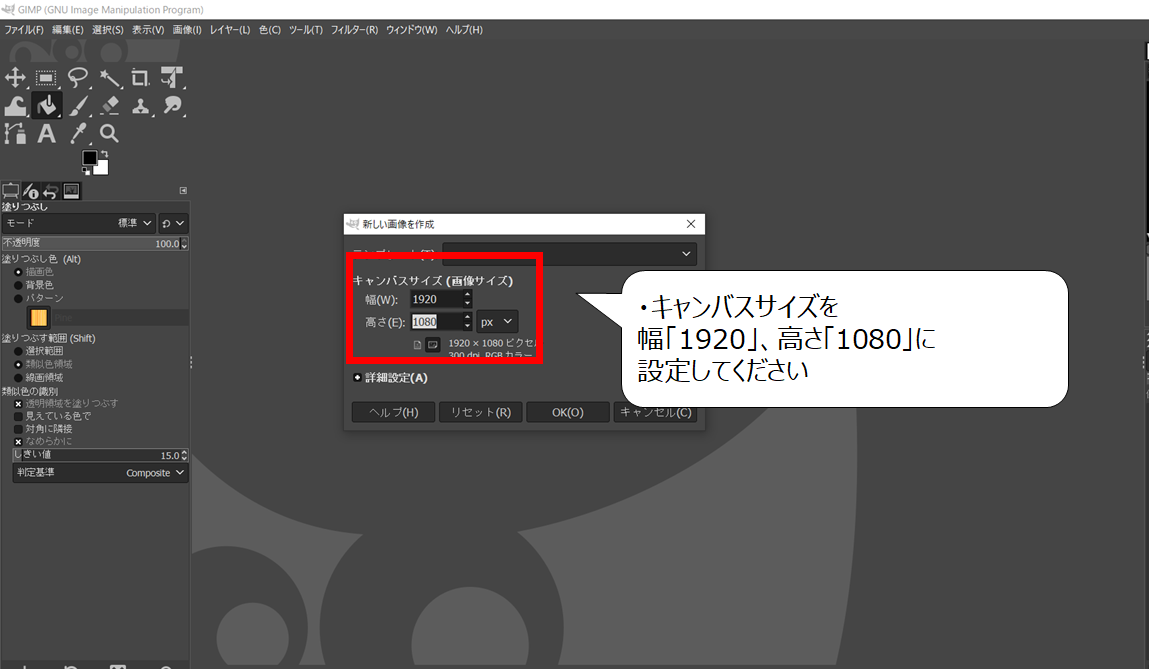
Task: Select the Paintbrush tool
Action: click(78, 106)
